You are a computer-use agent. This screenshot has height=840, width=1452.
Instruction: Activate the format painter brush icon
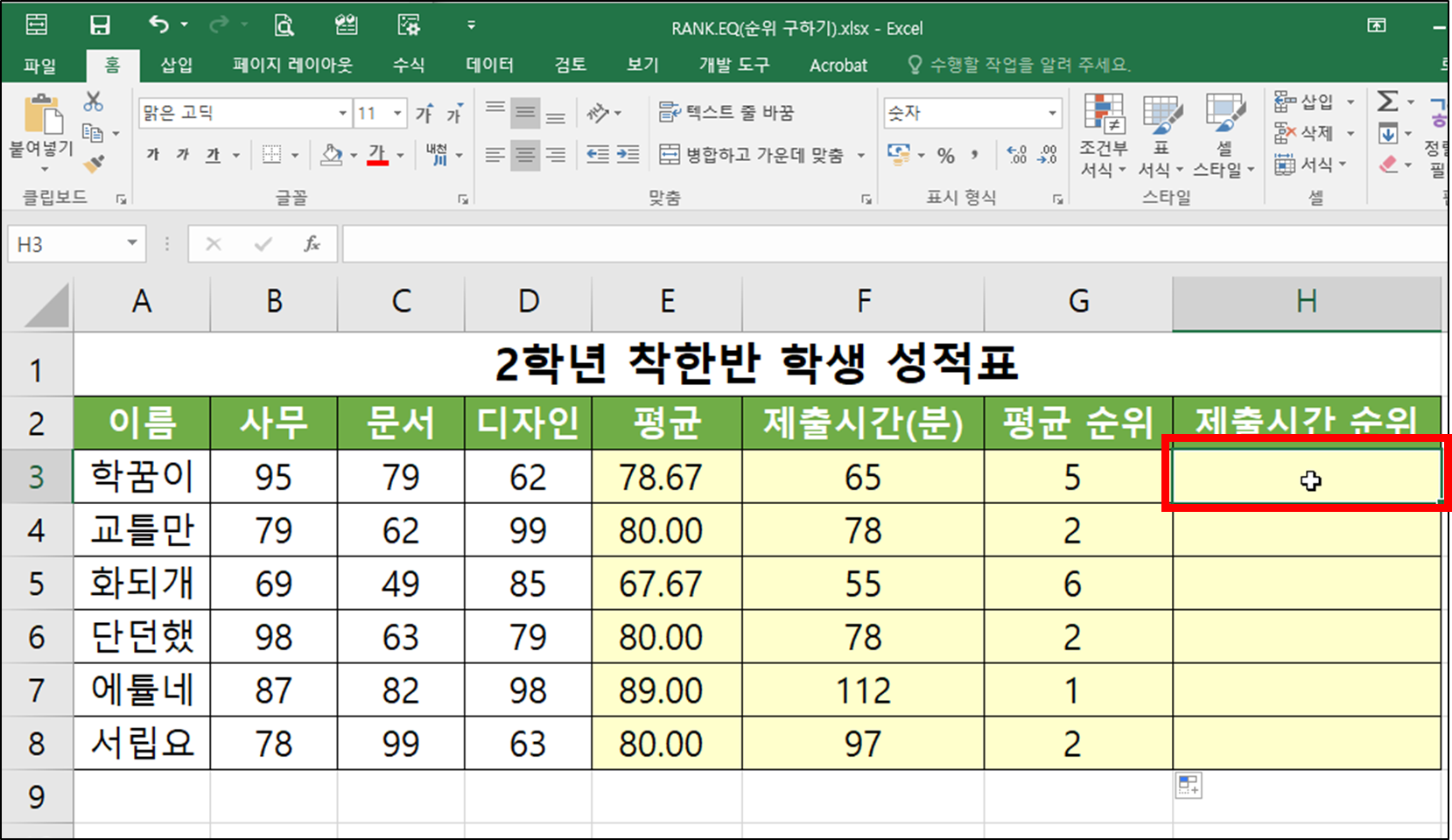point(94,163)
